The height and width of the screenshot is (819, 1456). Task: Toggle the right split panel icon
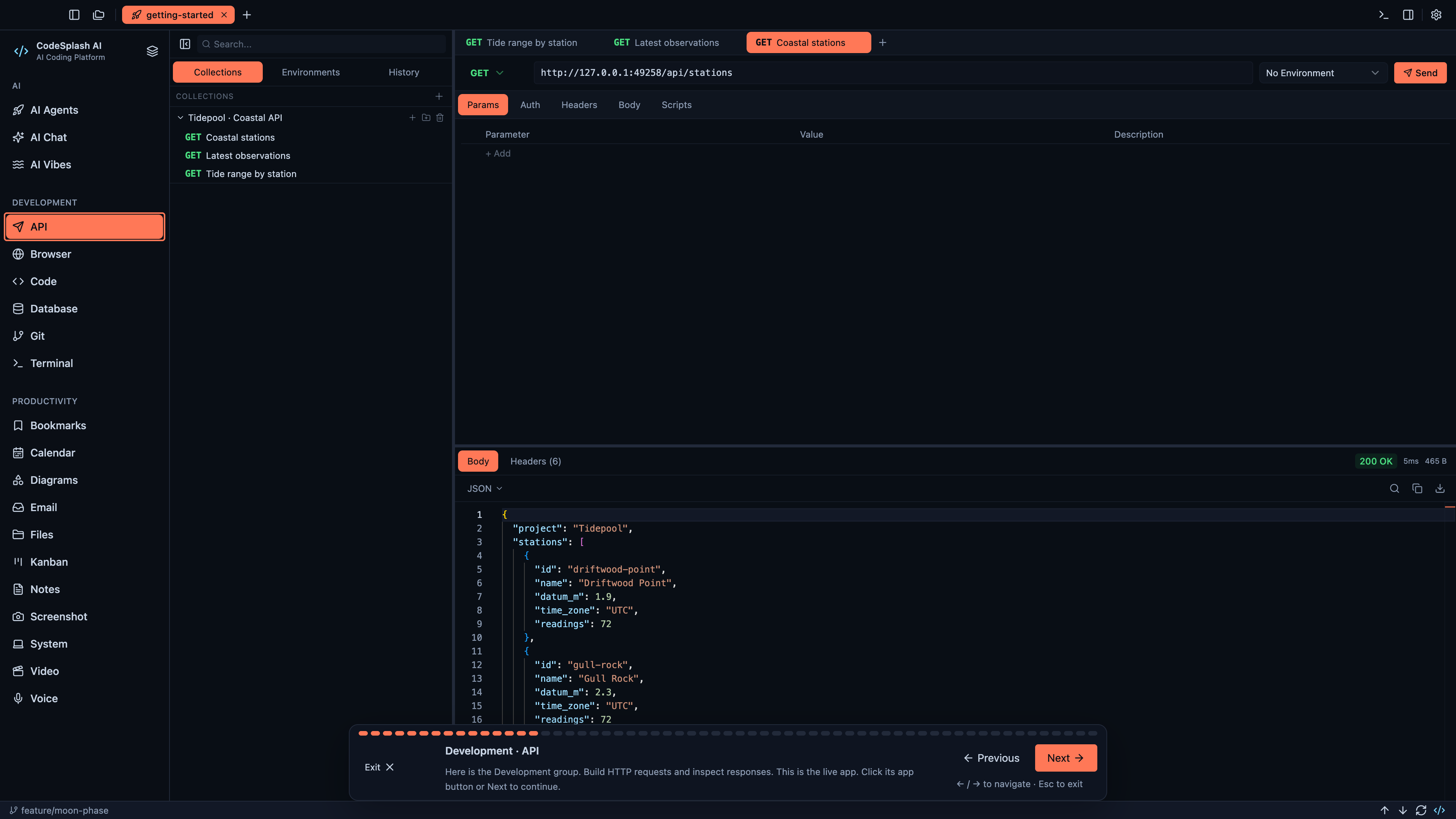pyautogui.click(x=1408, y=15)
